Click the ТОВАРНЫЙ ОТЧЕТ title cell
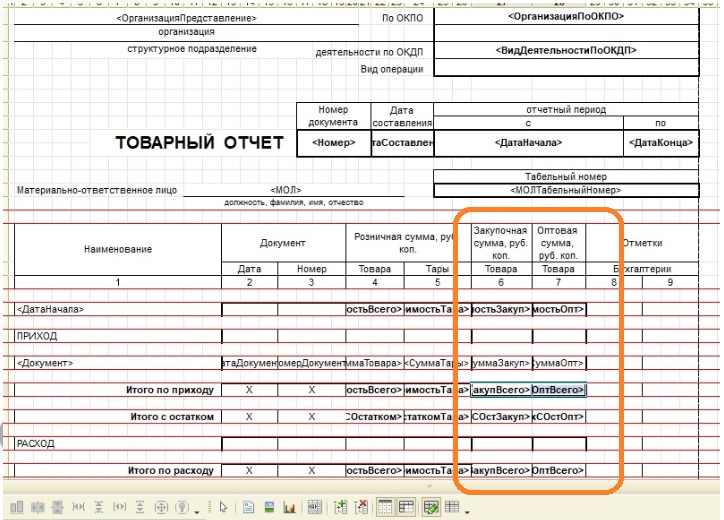This screenshot has height=520, width=724. point(200,143)
